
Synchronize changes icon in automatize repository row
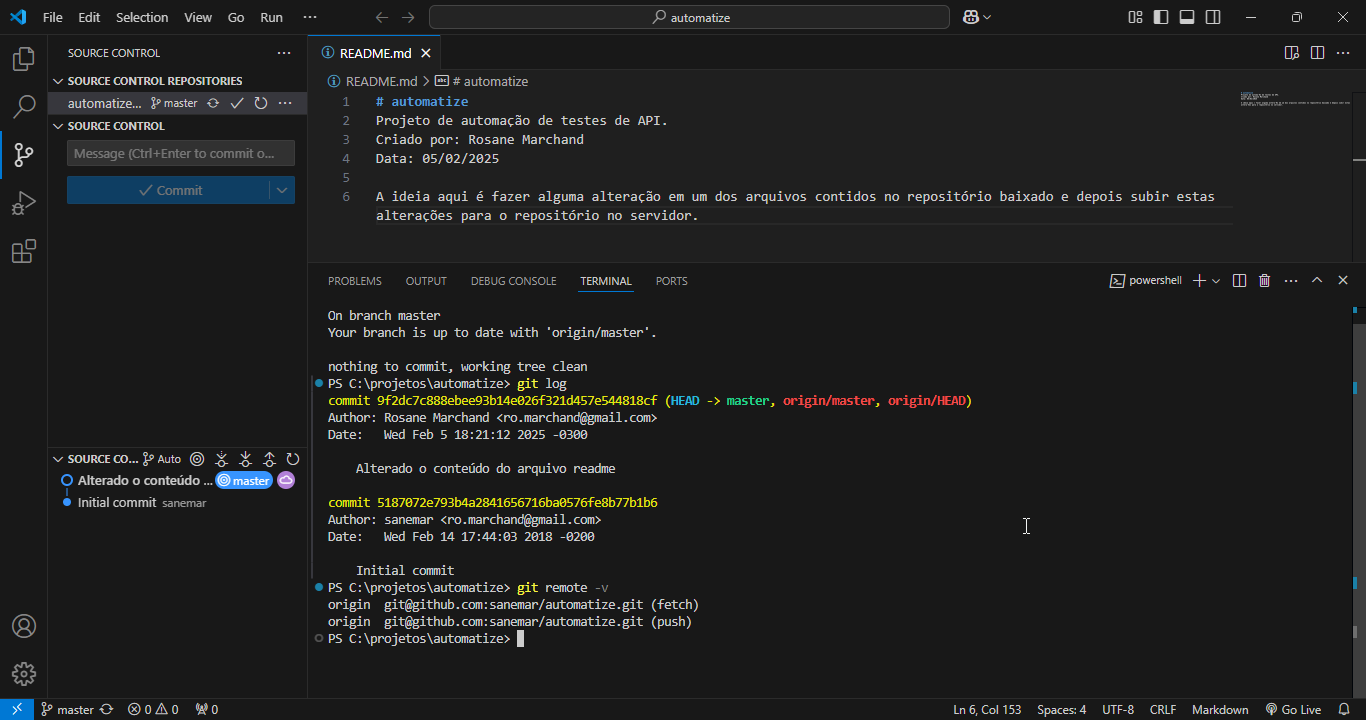pos(213,103)
